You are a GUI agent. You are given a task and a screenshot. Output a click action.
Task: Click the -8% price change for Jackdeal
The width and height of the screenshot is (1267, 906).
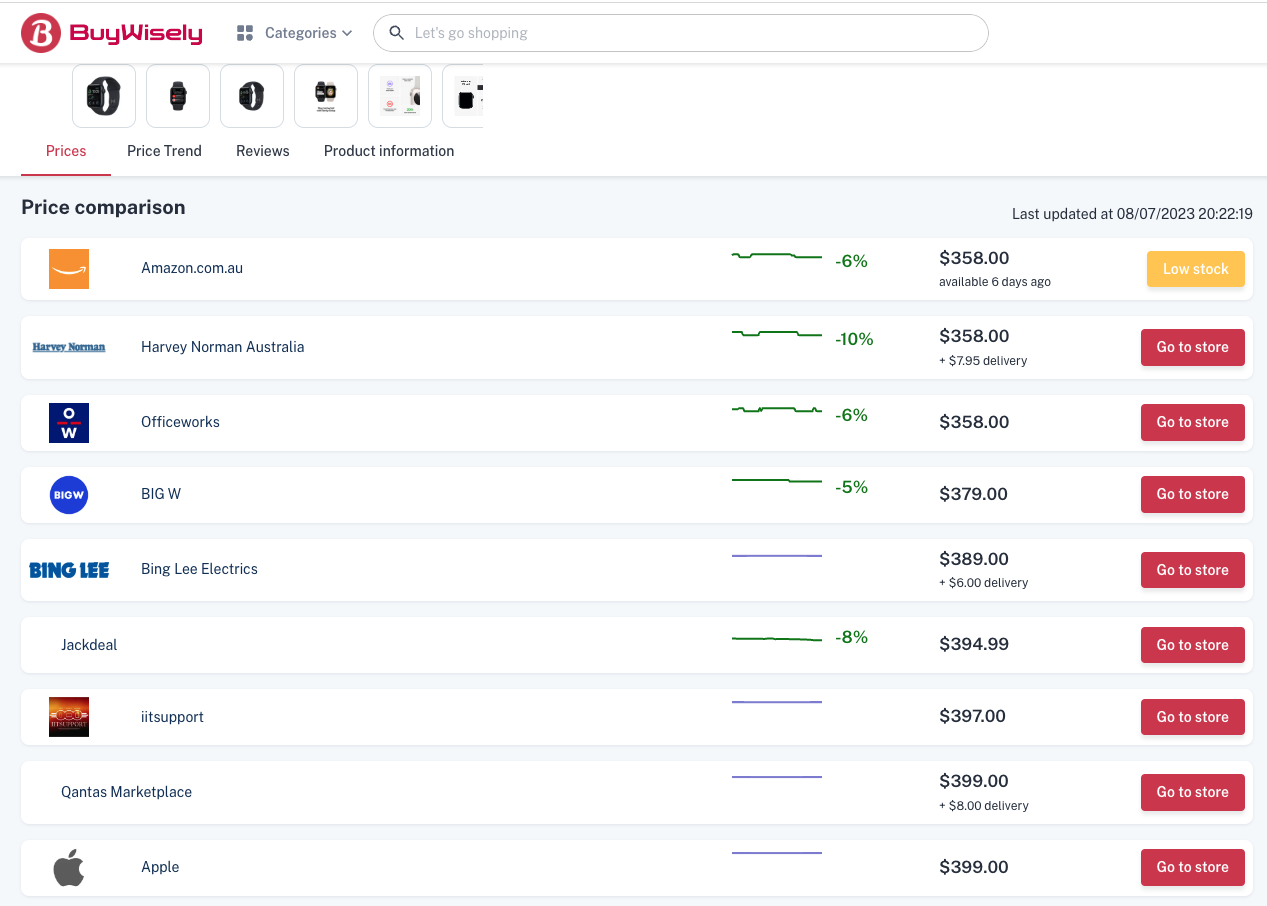[x=851, y=637]
